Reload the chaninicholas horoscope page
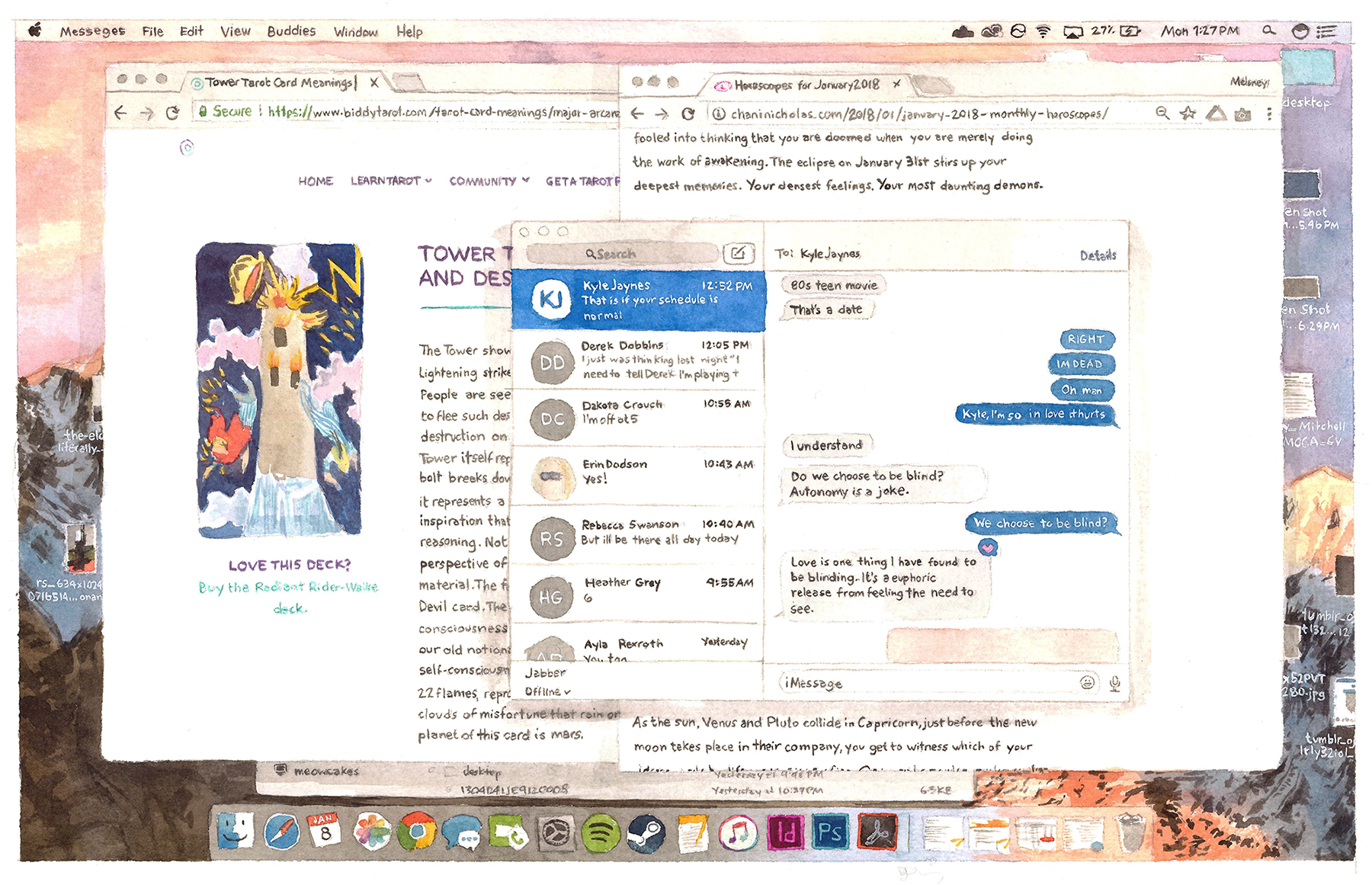 [x=688, y=114]
